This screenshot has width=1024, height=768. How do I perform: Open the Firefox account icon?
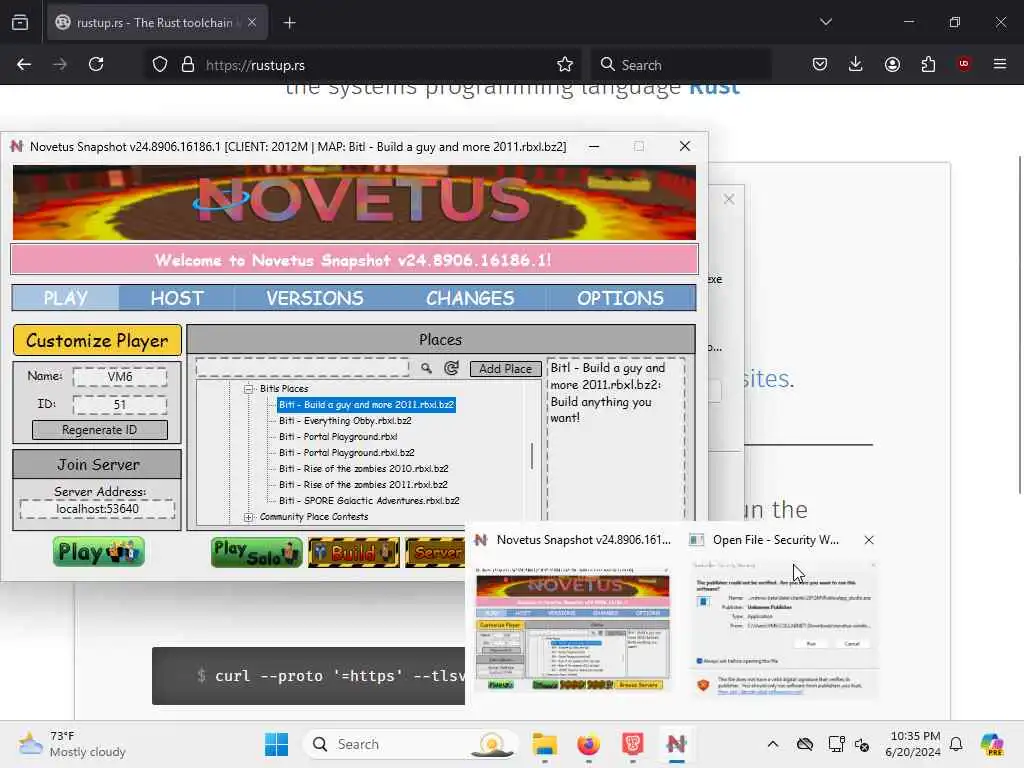pos(892,64)
